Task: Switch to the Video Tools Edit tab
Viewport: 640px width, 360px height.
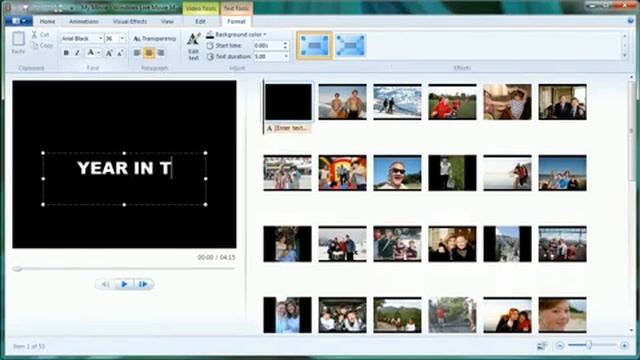Action: pos(200,21)
